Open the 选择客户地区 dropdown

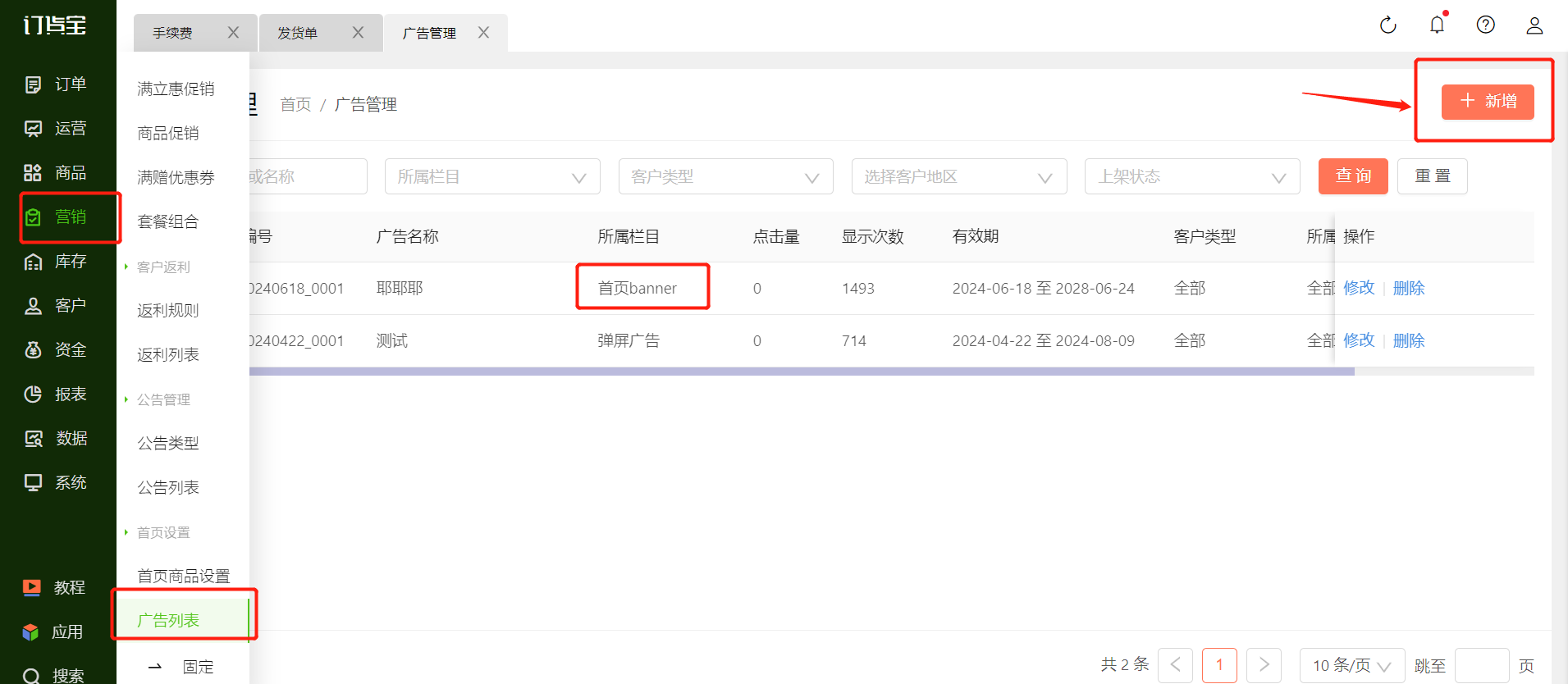pos(959,176)
